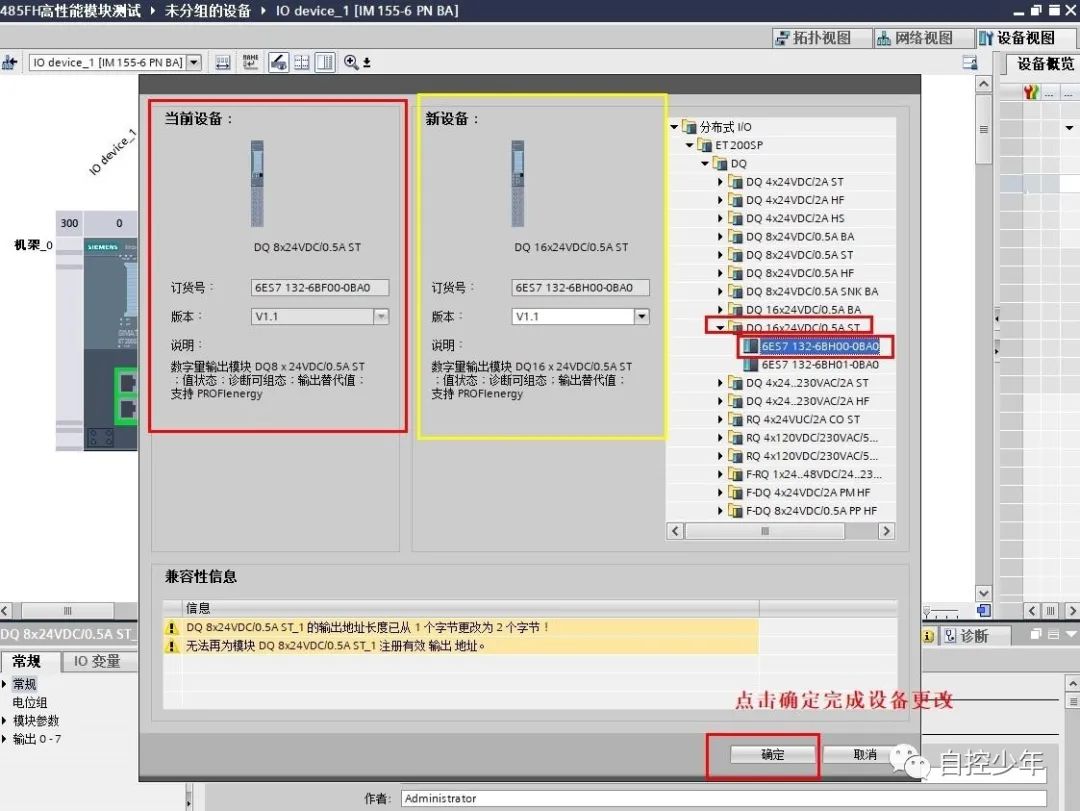Click current device order number field 6ES7 132-6BF00-0BA0
This screenshot has height=811, width=1080.
tap(320, 288)
